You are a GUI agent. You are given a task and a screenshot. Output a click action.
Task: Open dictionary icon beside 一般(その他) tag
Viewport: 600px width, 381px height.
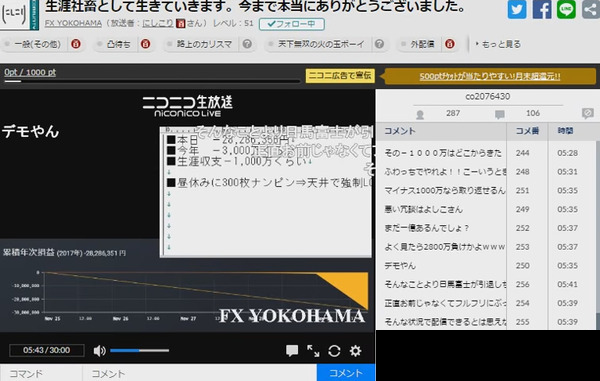(76, 44)
